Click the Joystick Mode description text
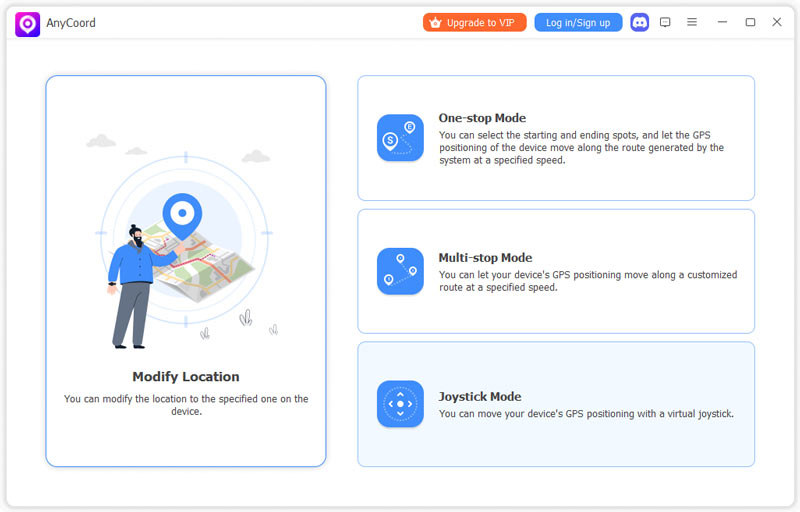The image size is (800, 512). (586, 414)
